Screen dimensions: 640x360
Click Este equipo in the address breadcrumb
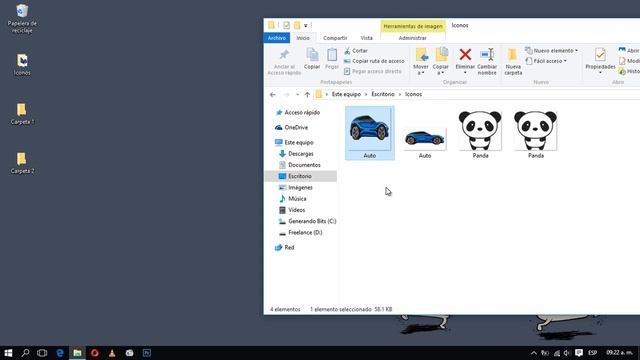tap(346, 94)
